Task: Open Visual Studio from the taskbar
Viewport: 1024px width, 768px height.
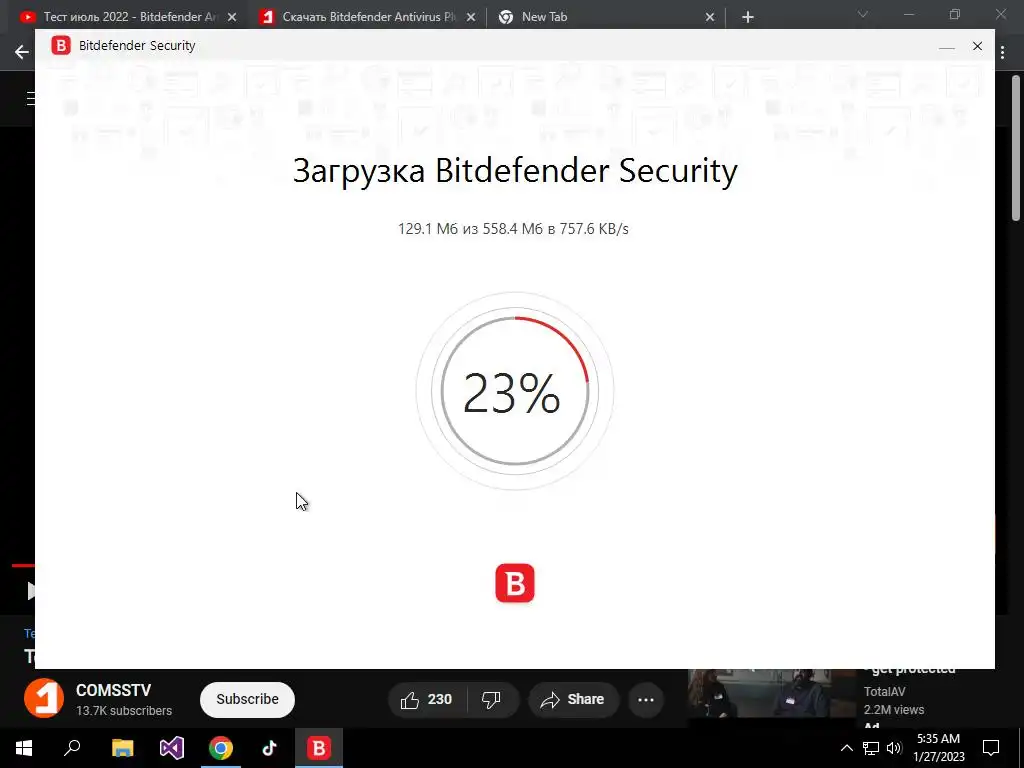Action: pos(172,748)
